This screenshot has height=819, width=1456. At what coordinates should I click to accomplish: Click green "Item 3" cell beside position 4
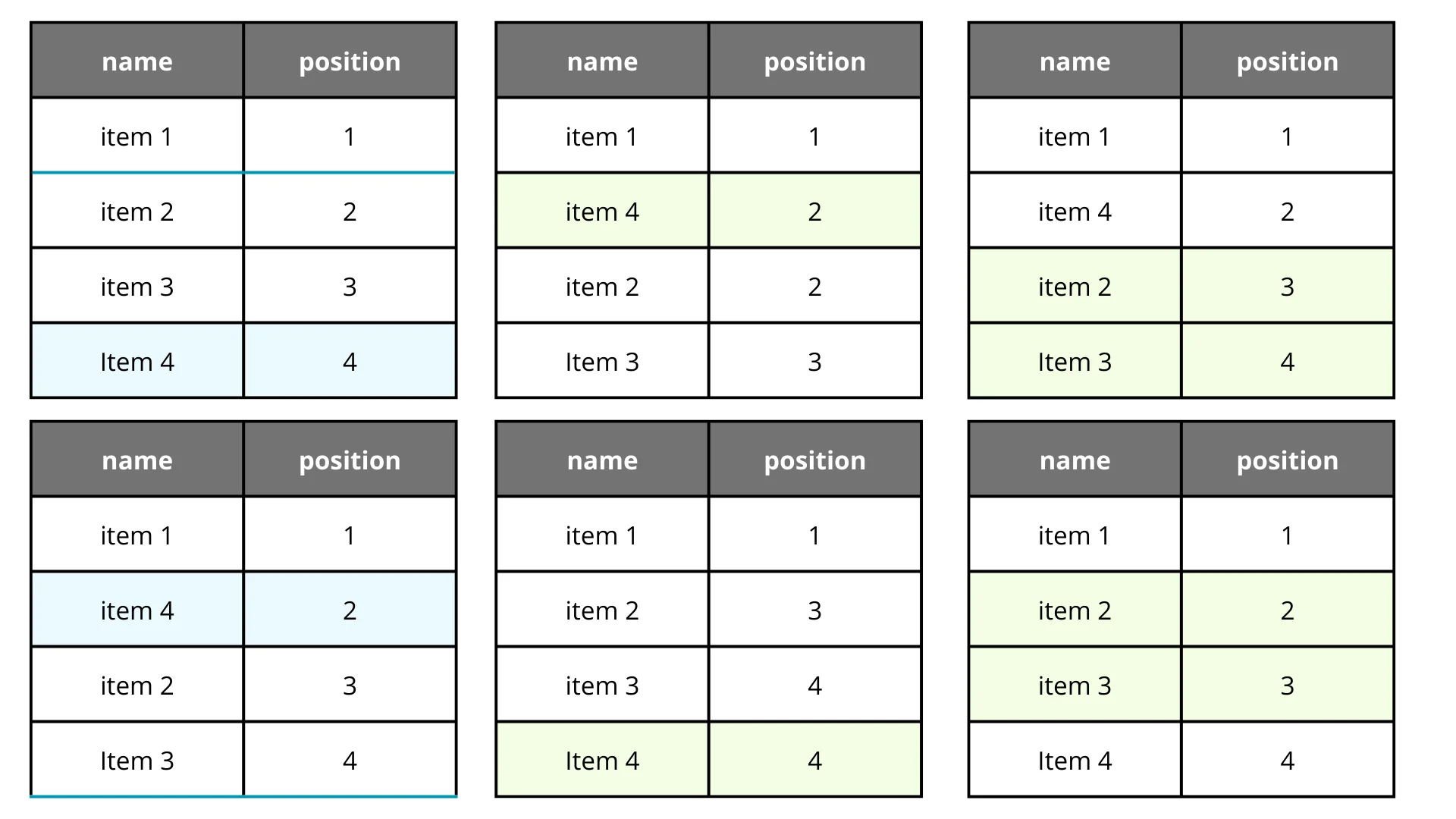pos(1075,362)
